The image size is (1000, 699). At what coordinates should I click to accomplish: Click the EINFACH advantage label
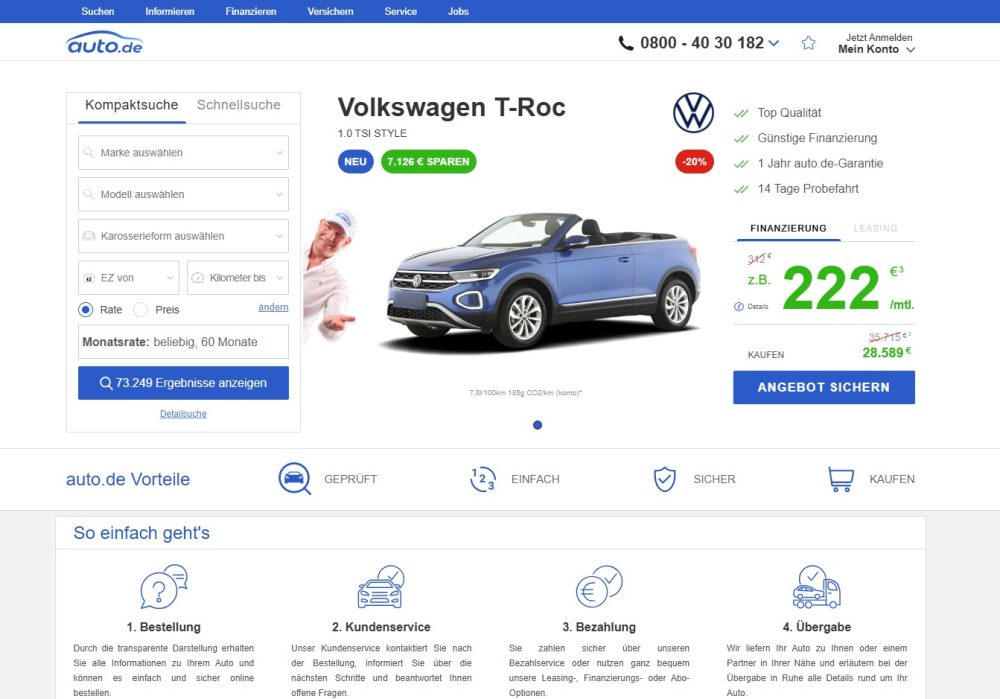pos(535,479)
